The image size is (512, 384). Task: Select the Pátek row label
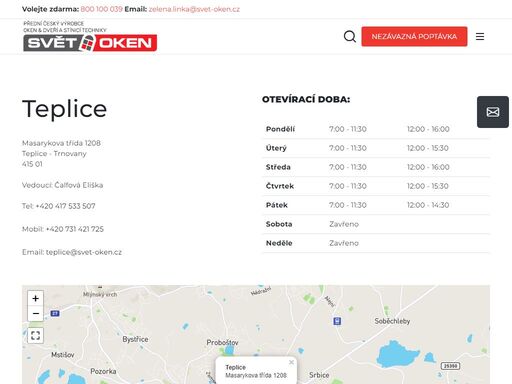(x=277, y=205)
